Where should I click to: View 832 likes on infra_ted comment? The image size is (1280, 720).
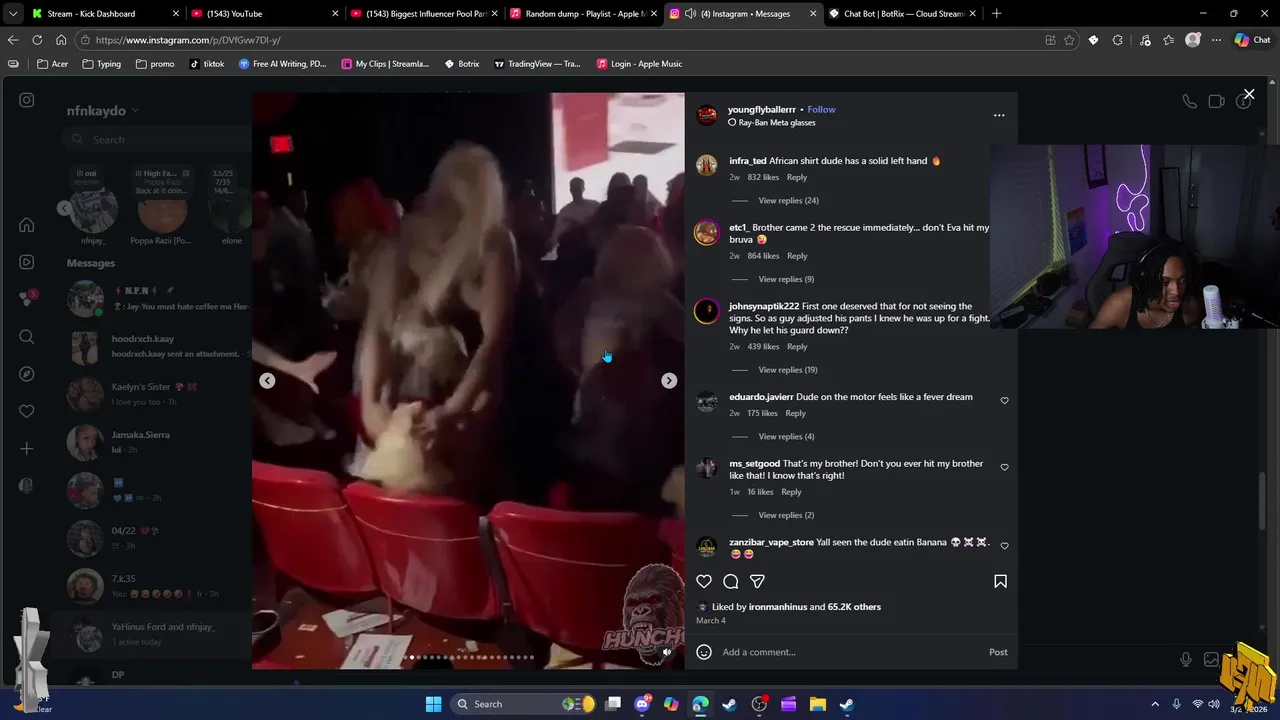coord(763,177)
